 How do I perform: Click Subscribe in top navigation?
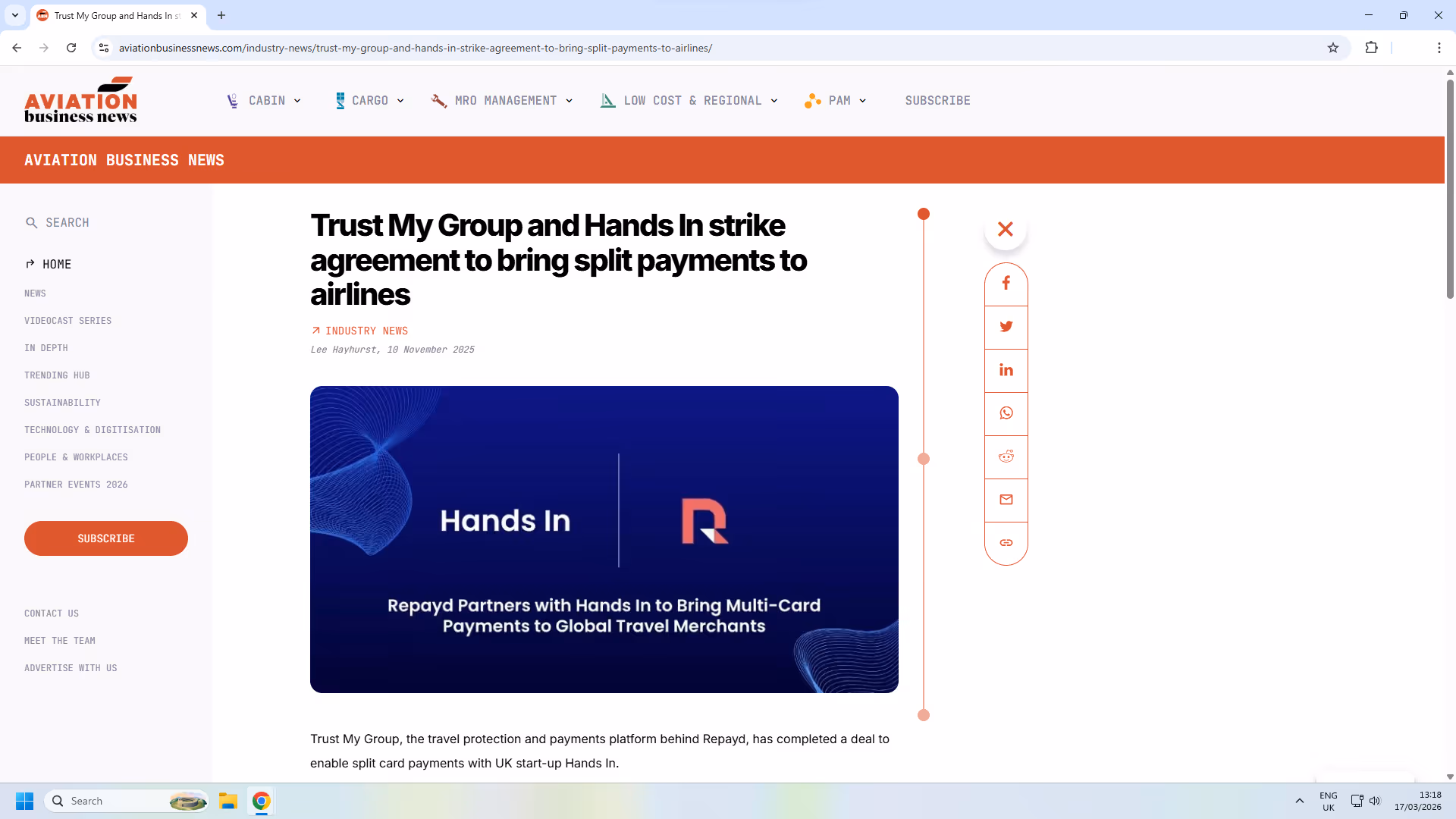(937, 101)
